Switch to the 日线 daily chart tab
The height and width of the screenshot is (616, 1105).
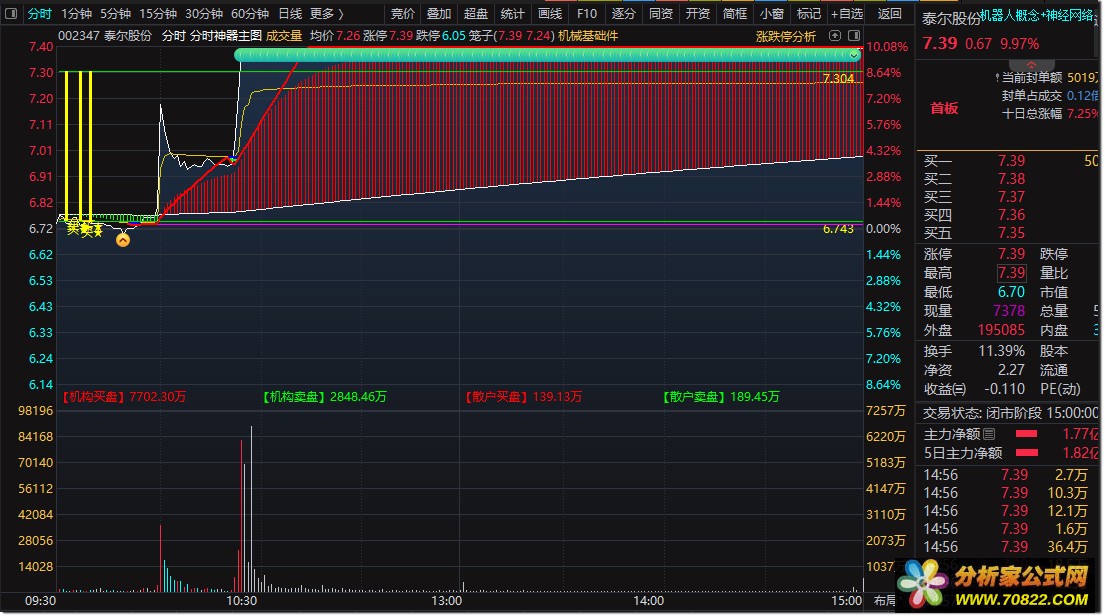[290, 13]
